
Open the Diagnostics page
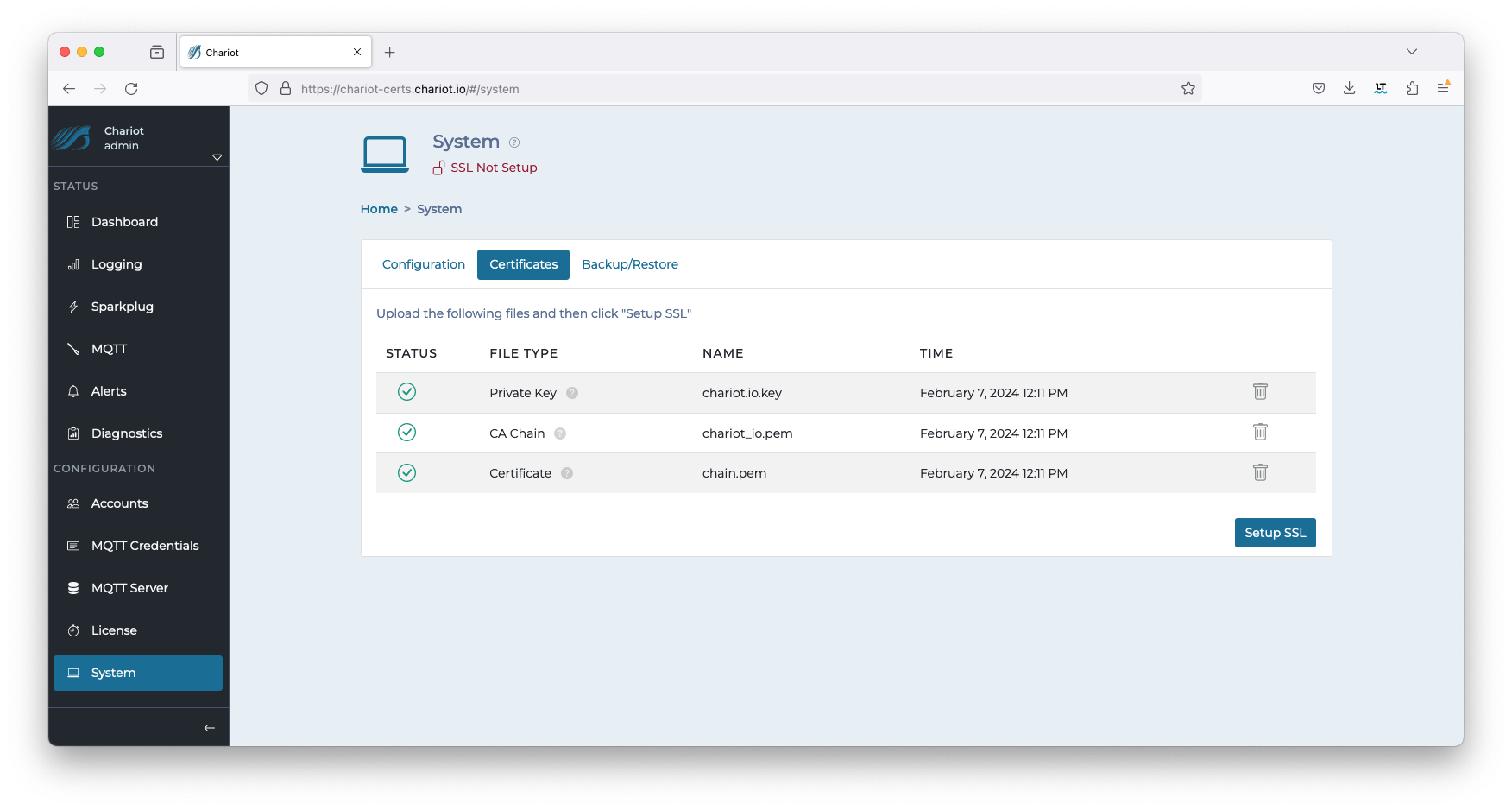point(138,433)
